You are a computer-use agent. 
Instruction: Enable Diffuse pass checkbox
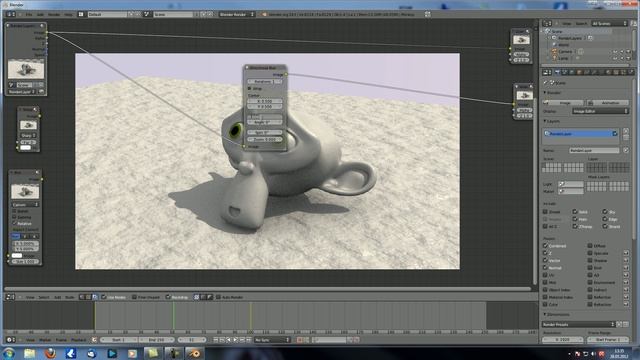(590, 246)
